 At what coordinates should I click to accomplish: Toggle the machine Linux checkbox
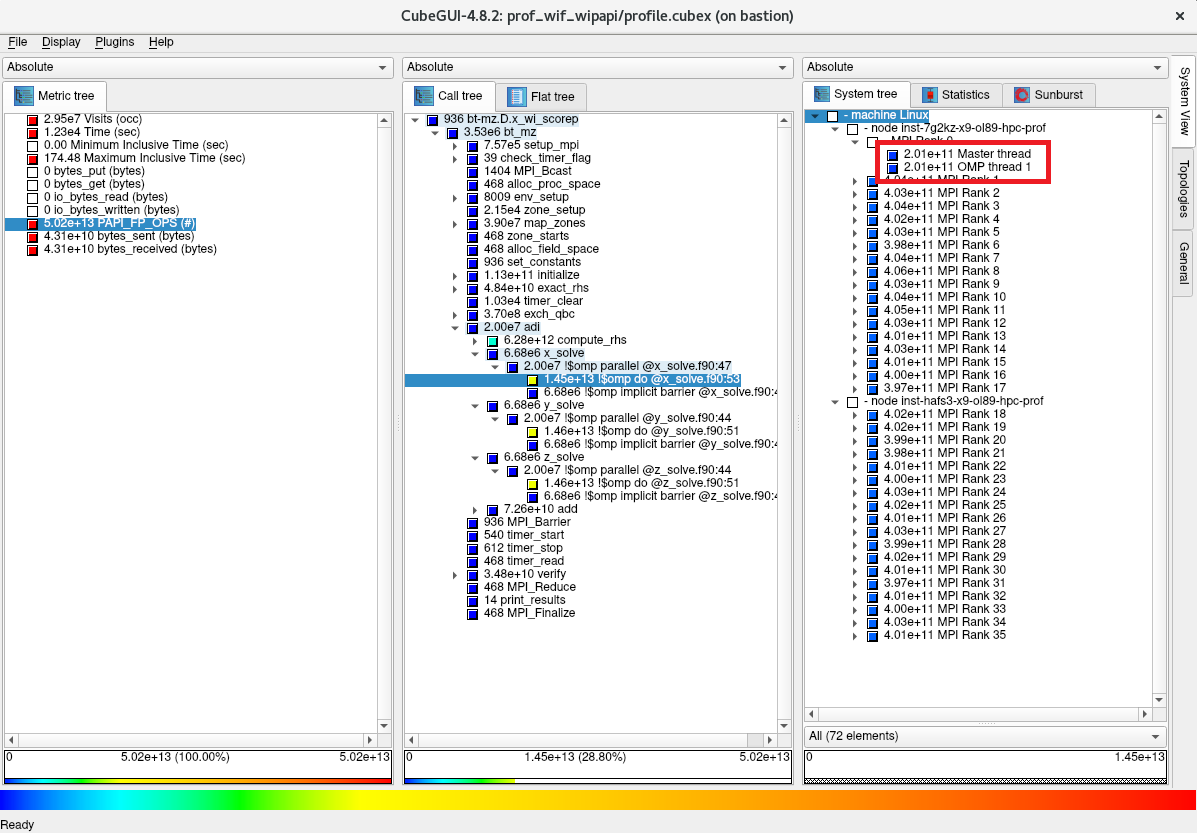[x=832, y=116]
